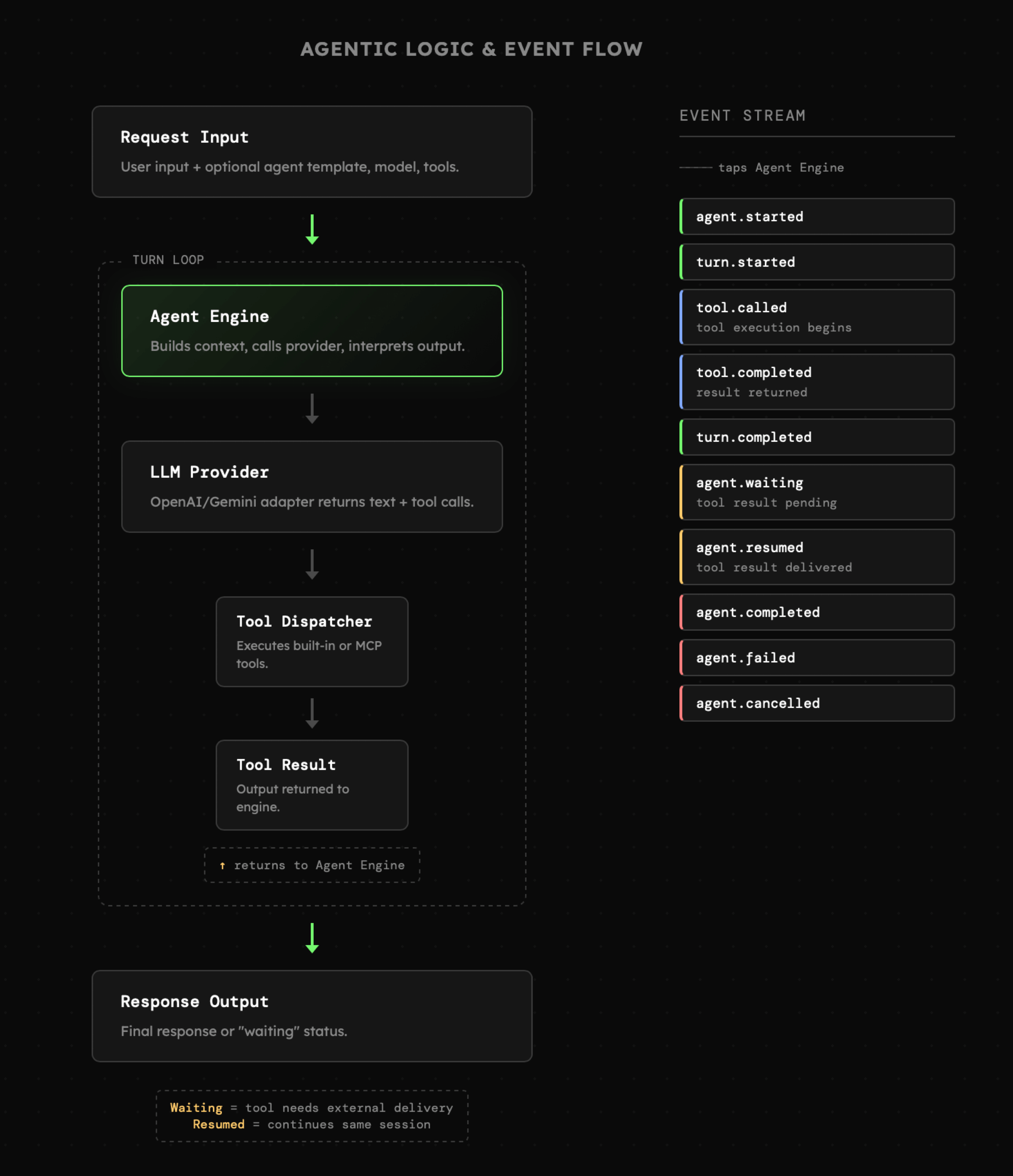
Task: Click the arrow between Tool Dispatcher and Tool Result
Action: [311, 714]
